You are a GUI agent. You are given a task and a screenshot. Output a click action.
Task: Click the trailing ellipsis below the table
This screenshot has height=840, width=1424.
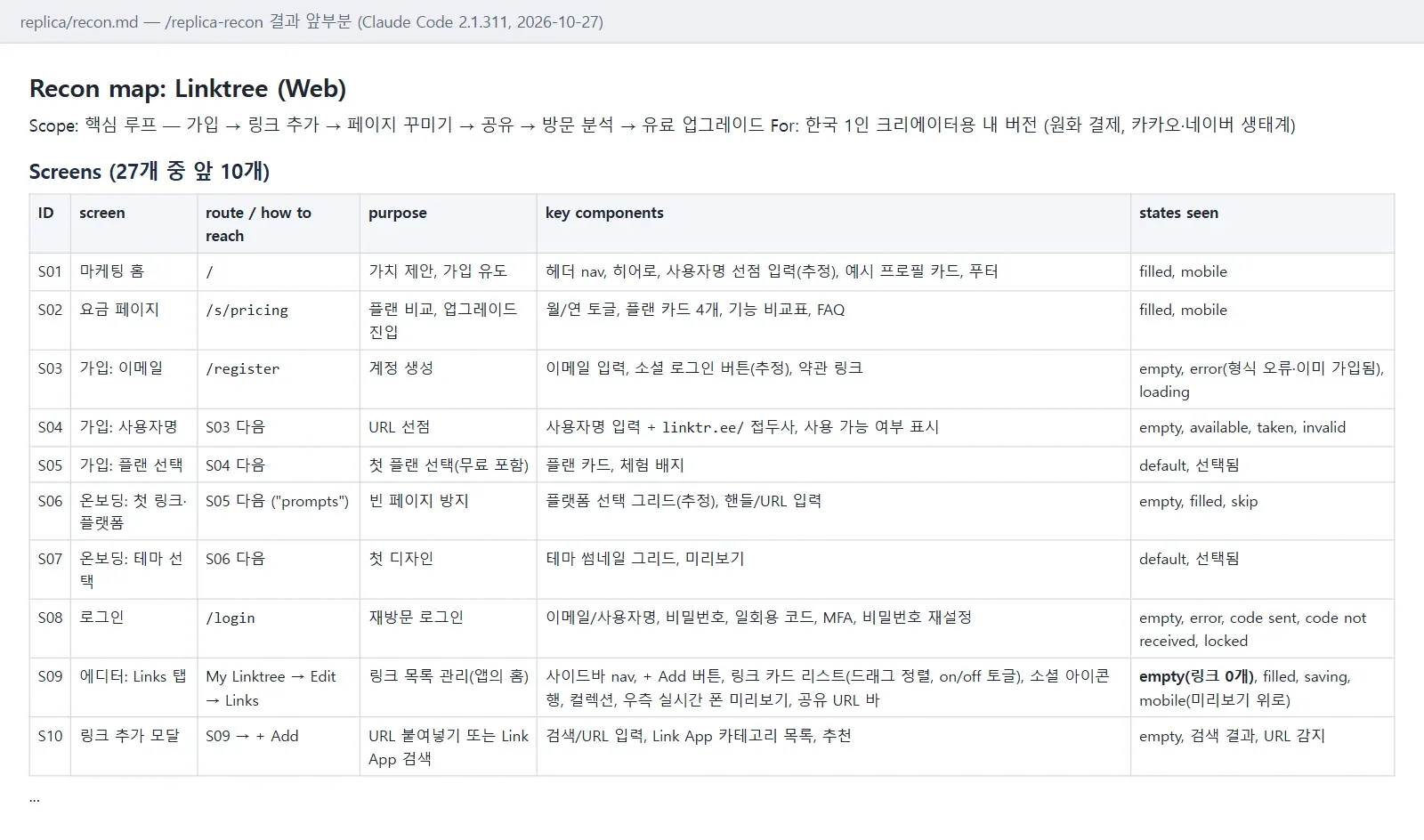35,798
